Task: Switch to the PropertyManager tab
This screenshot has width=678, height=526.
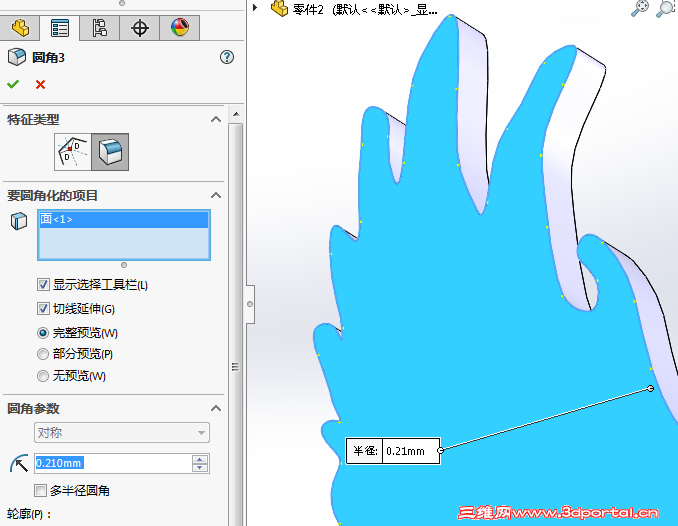Action: point(60,28)
